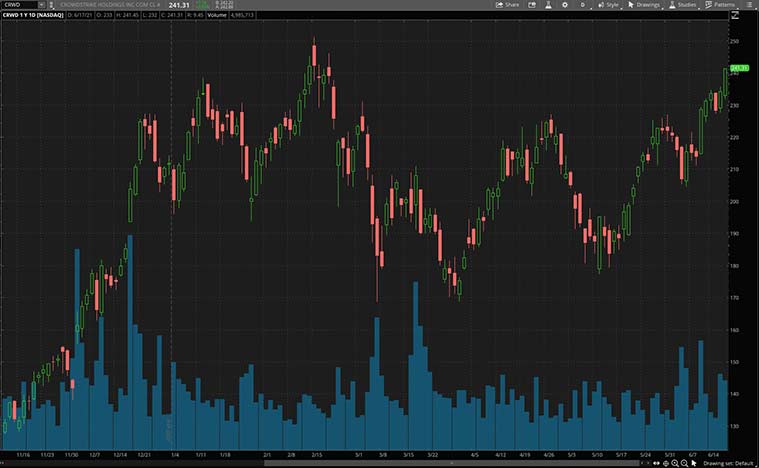The image size is (759, 468).
Task: Click the pan/crosshair icon beside the zoom icons
Action: (666, 464)
